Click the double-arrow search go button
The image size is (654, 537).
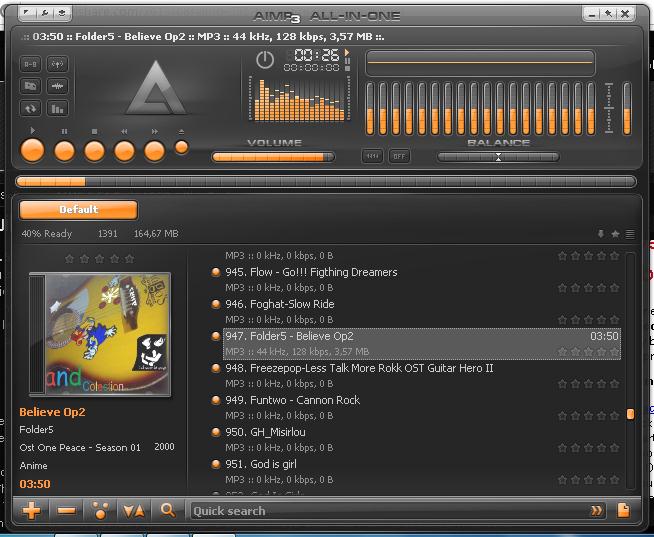[x=596, y=511]
